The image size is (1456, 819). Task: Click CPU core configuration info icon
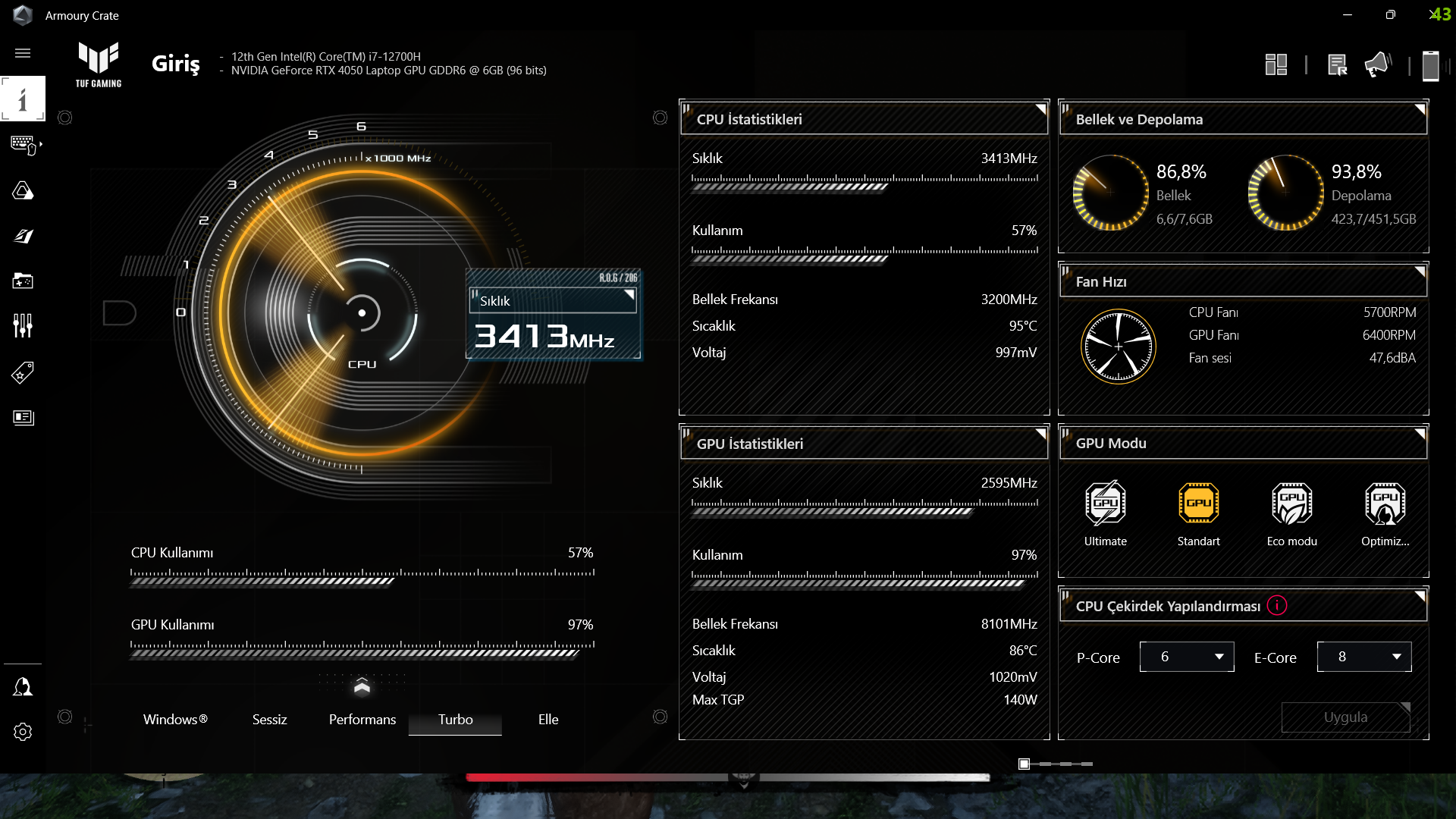click(x=1277, y=606)
